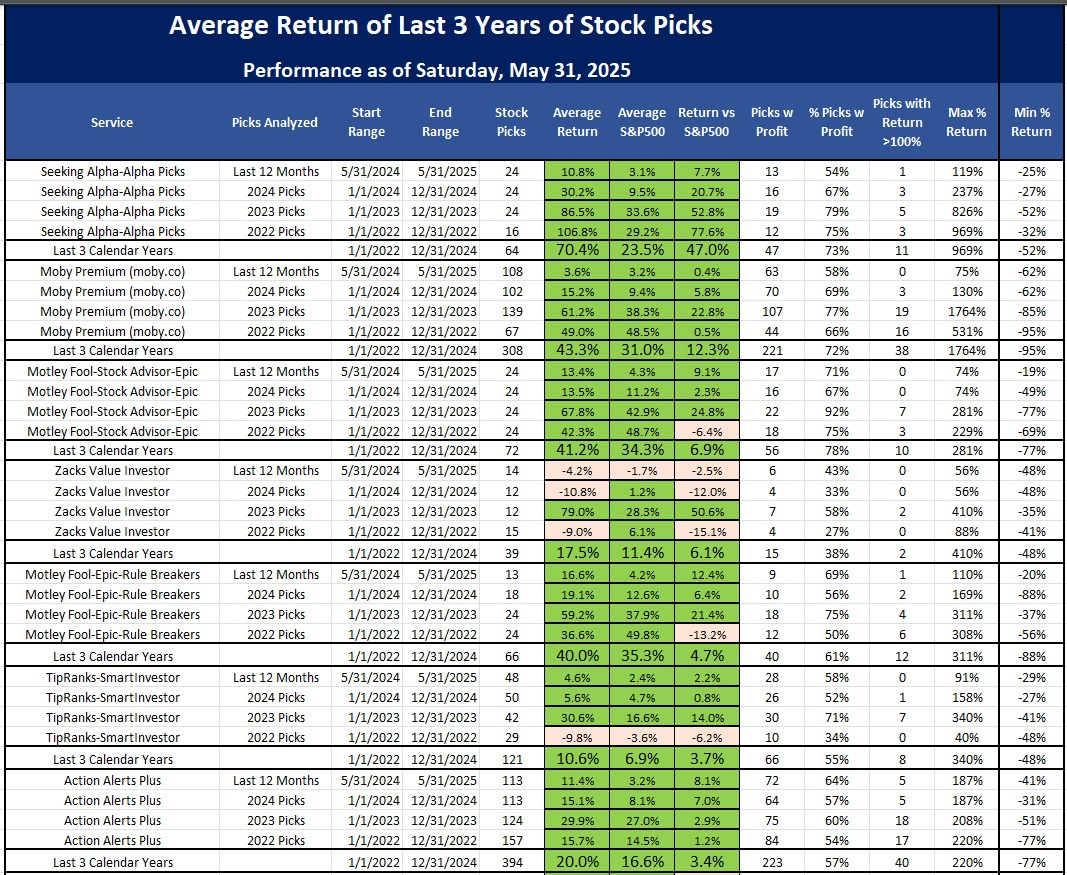The width and height of the screenshot is (1067, 875).
Task: Select "Action Alerts Plus" in the 2024 Picks row
Action: click(x=112, y=800)
